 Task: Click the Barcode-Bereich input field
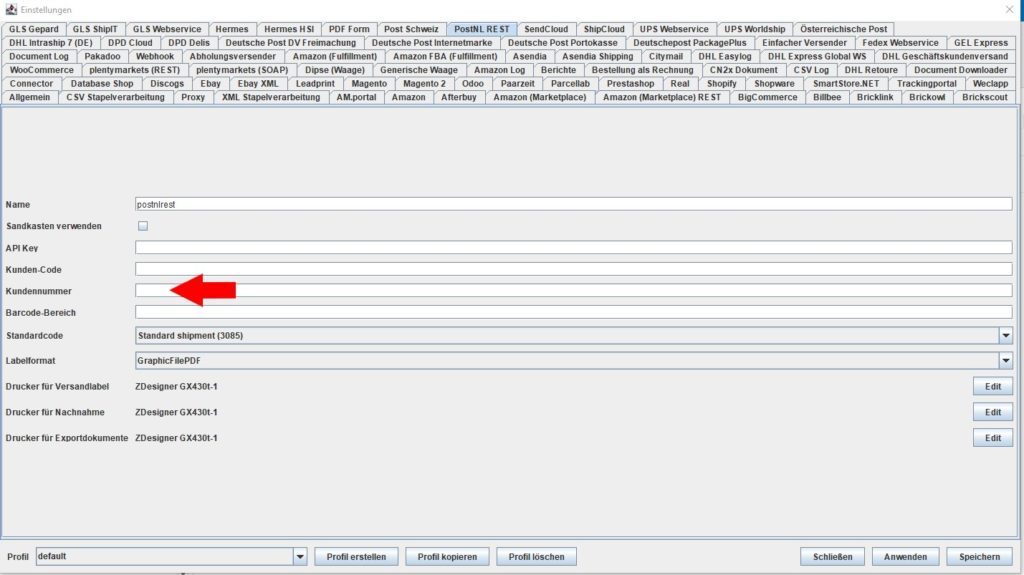(x=573, y=312)
